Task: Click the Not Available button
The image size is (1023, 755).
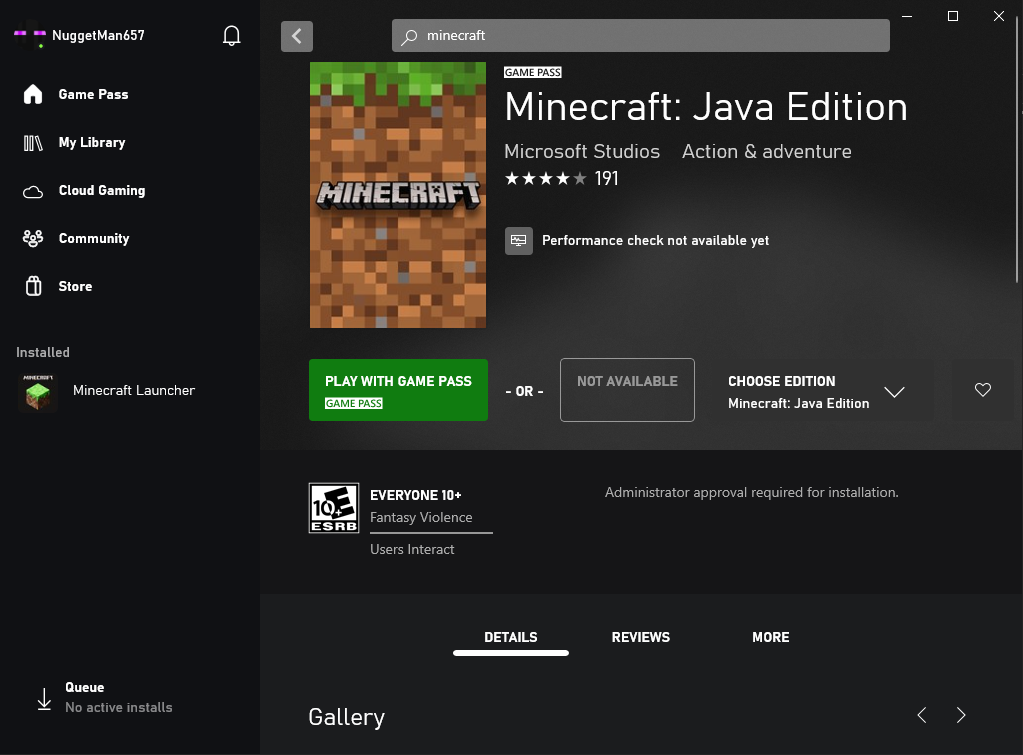Action: (627, 390)
